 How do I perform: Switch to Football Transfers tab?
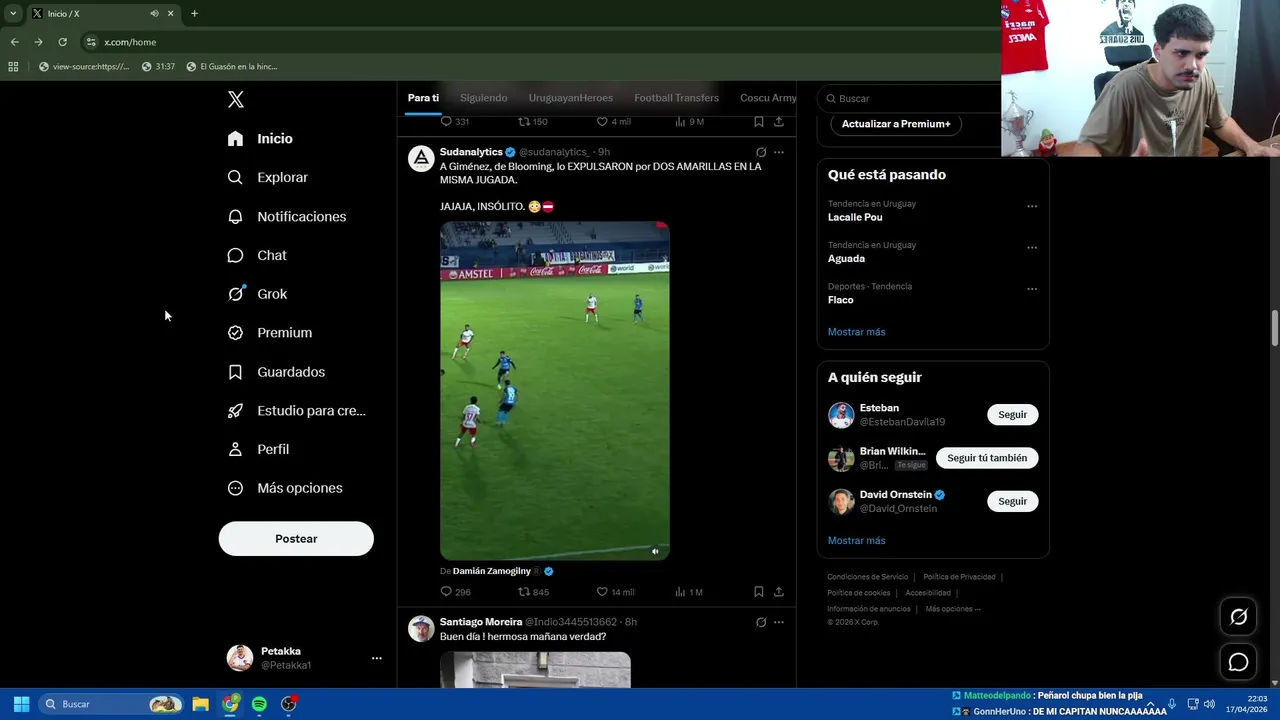pyautogui.click(x=676, y=98)
